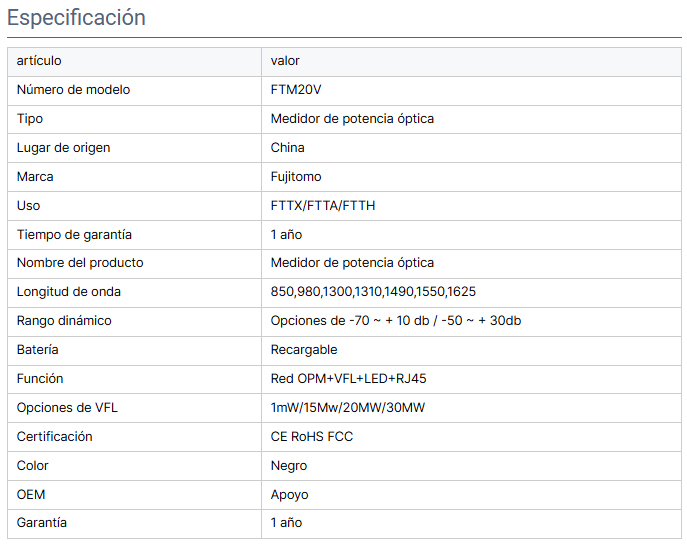687x545 pixels.
Task: Click the Recargable battery value
Action: click(x=304, y=350)
